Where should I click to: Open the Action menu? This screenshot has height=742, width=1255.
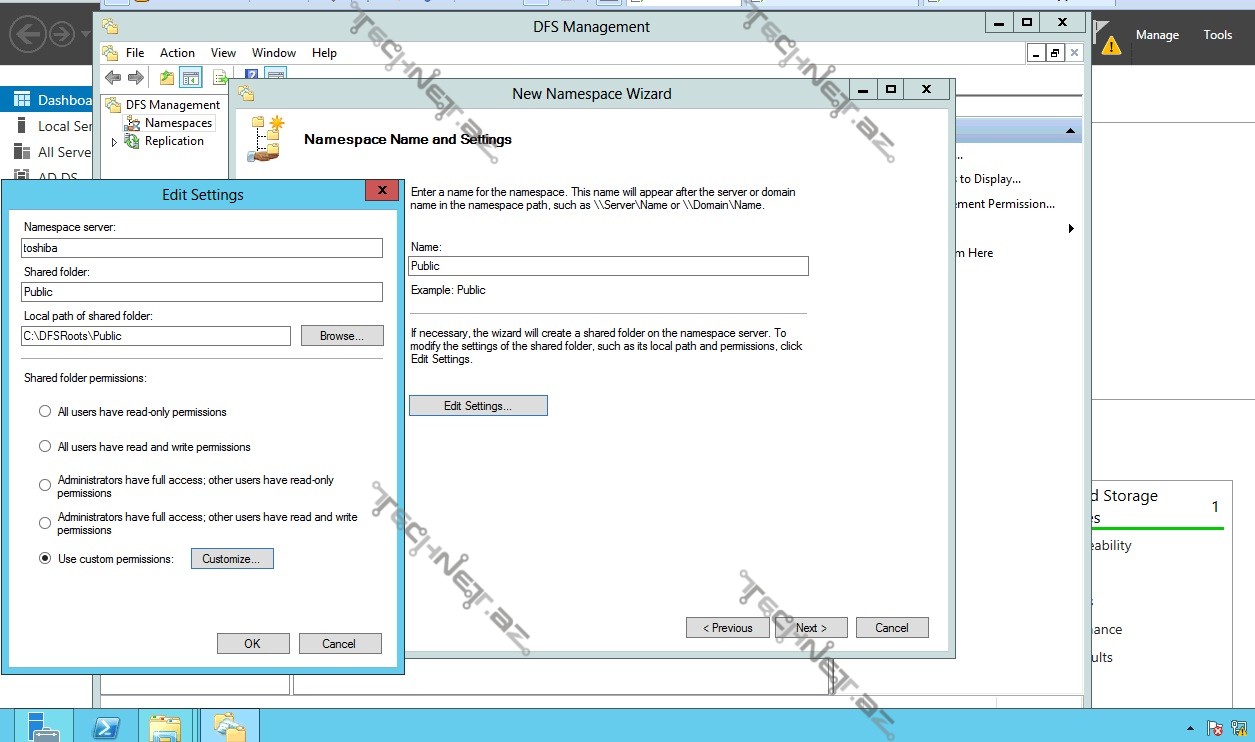click(x=177, y=53)
